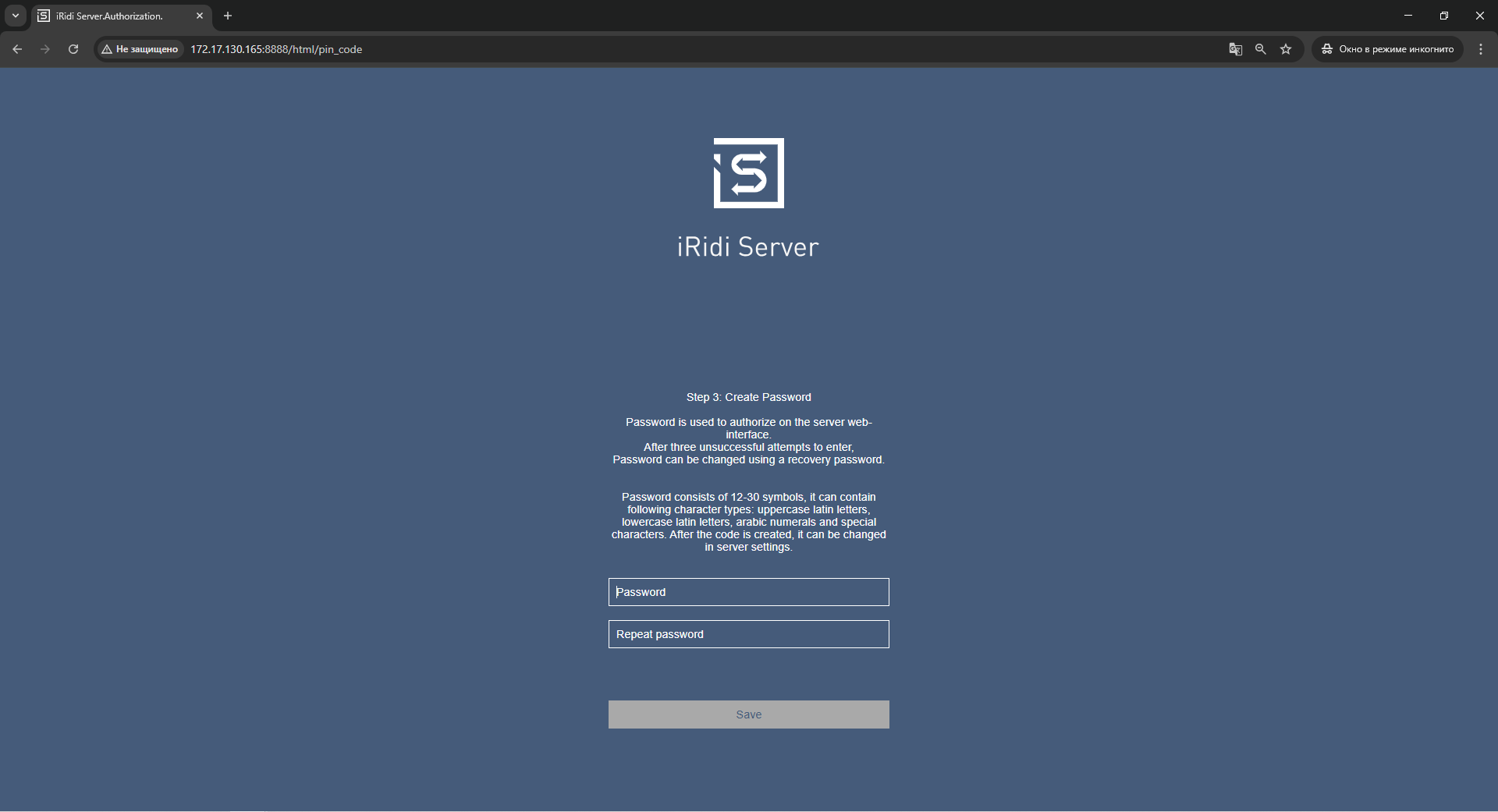Viewport: 1498px width, 812px height.
Task: Click the browser forward arrow
Action: 45,49
